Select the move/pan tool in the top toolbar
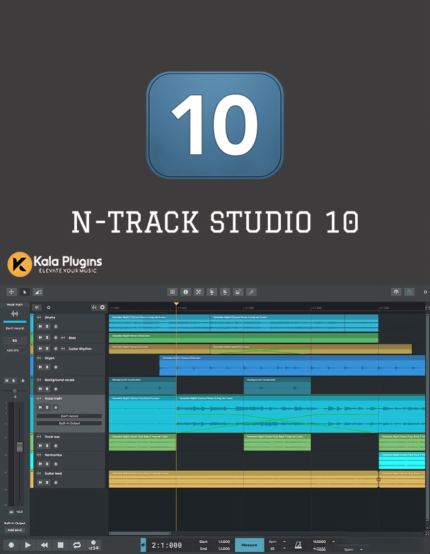Image resolution: width=430 pixels, height=554 pixels. coord(11,292)
